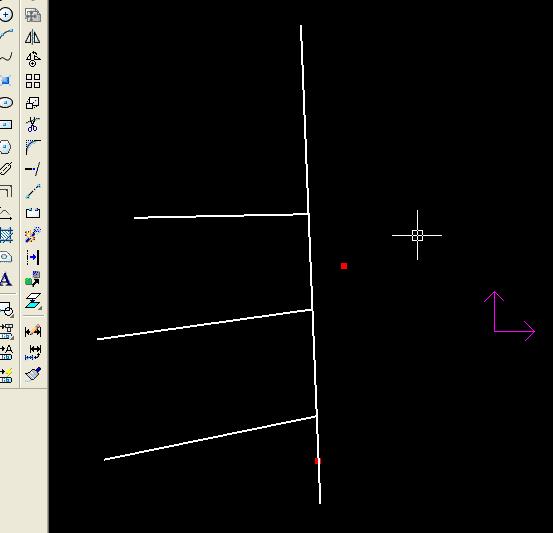Select the Mirror tool

pyautogui.click(x=33, y=36)
